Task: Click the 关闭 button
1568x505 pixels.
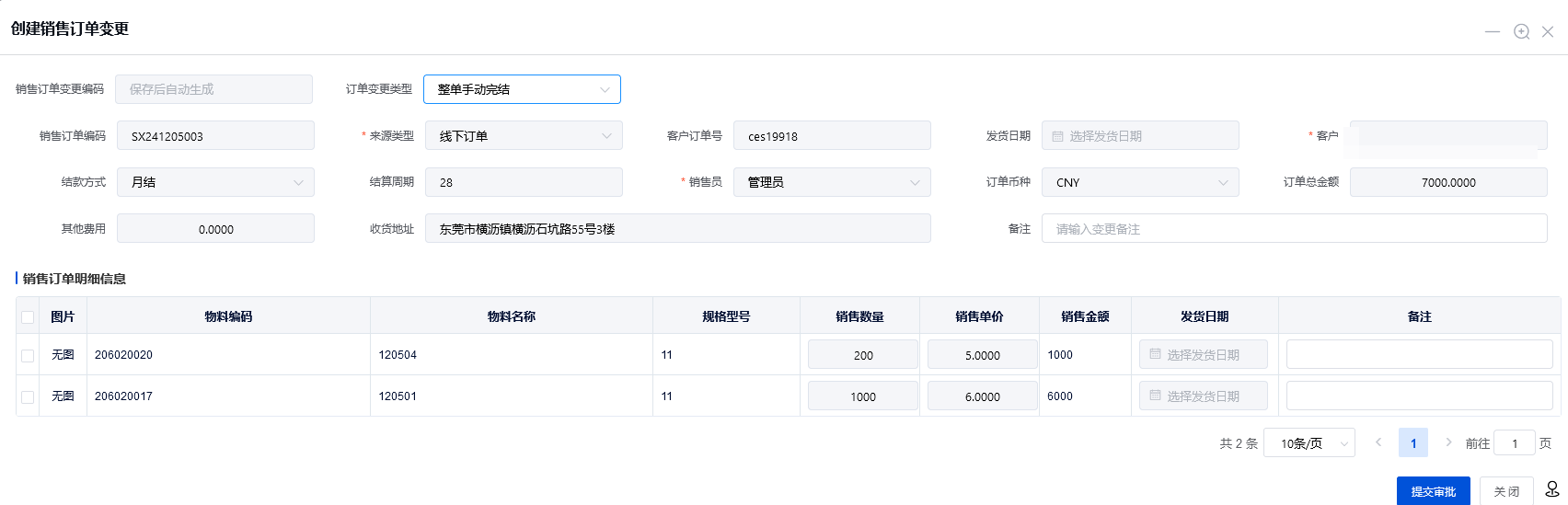Action: click(x=1505, y=491)
